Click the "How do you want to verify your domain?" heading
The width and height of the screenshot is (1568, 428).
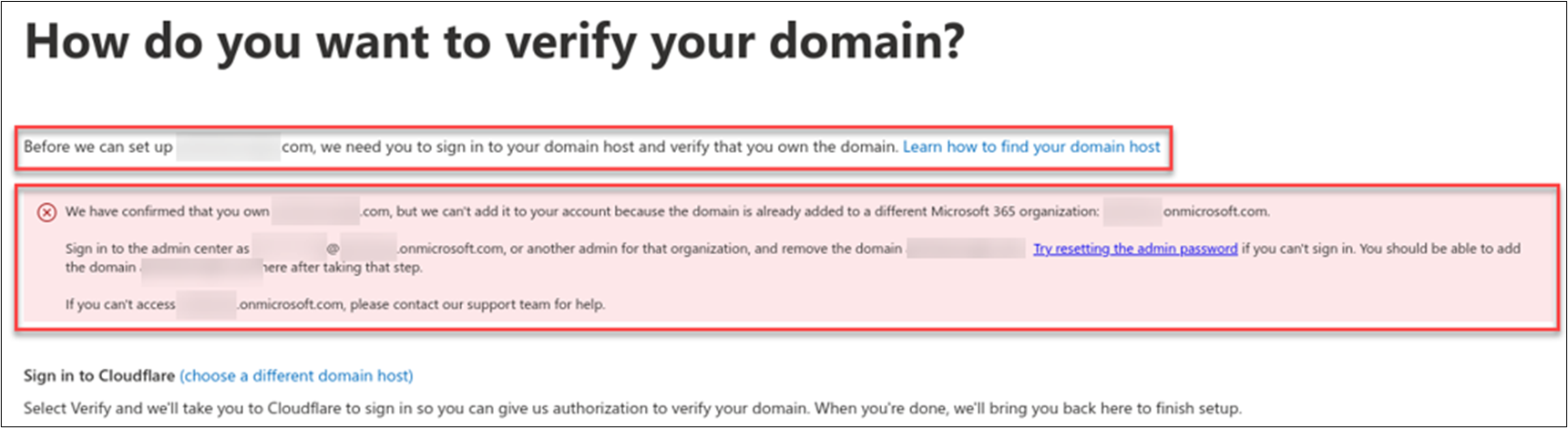click(495, 44)
